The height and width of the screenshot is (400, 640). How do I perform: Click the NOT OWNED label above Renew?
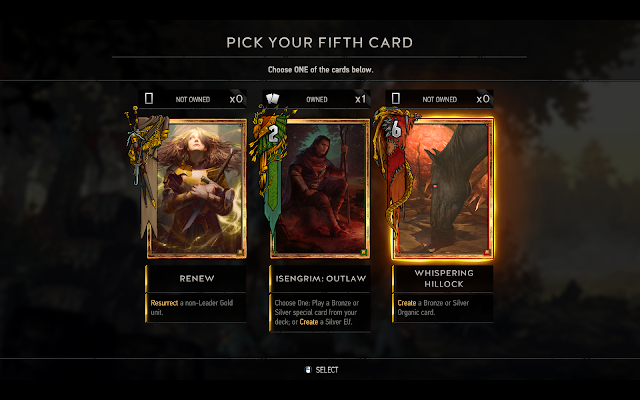pyautogui.click(x=193, y=99)
